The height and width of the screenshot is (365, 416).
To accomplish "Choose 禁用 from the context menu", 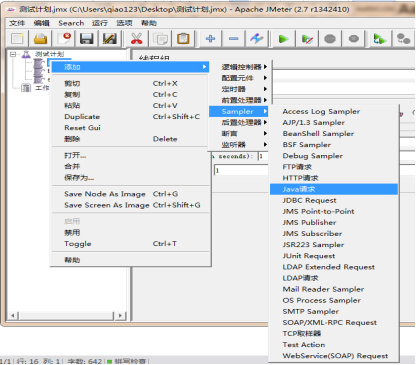I will click(x=130, y=233).
